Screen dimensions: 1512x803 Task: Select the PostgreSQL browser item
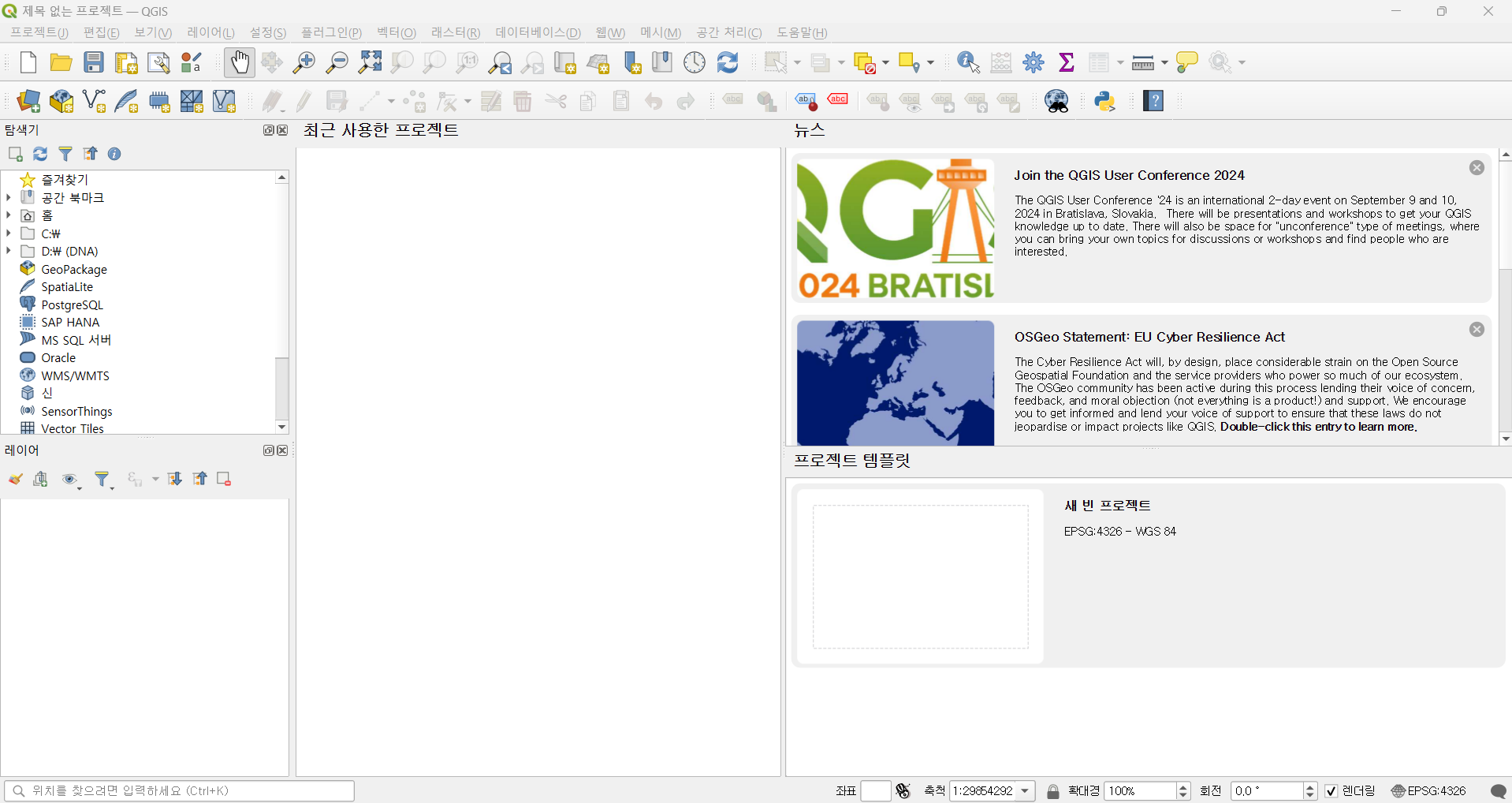72,304
